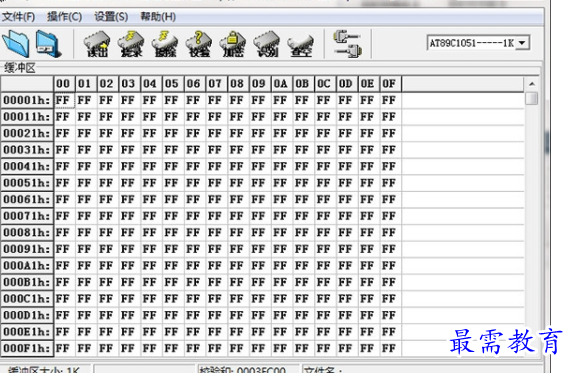Run blank check using 查空 icon
Viewport: 571px width, 373px height.
(x=301, y=46)
